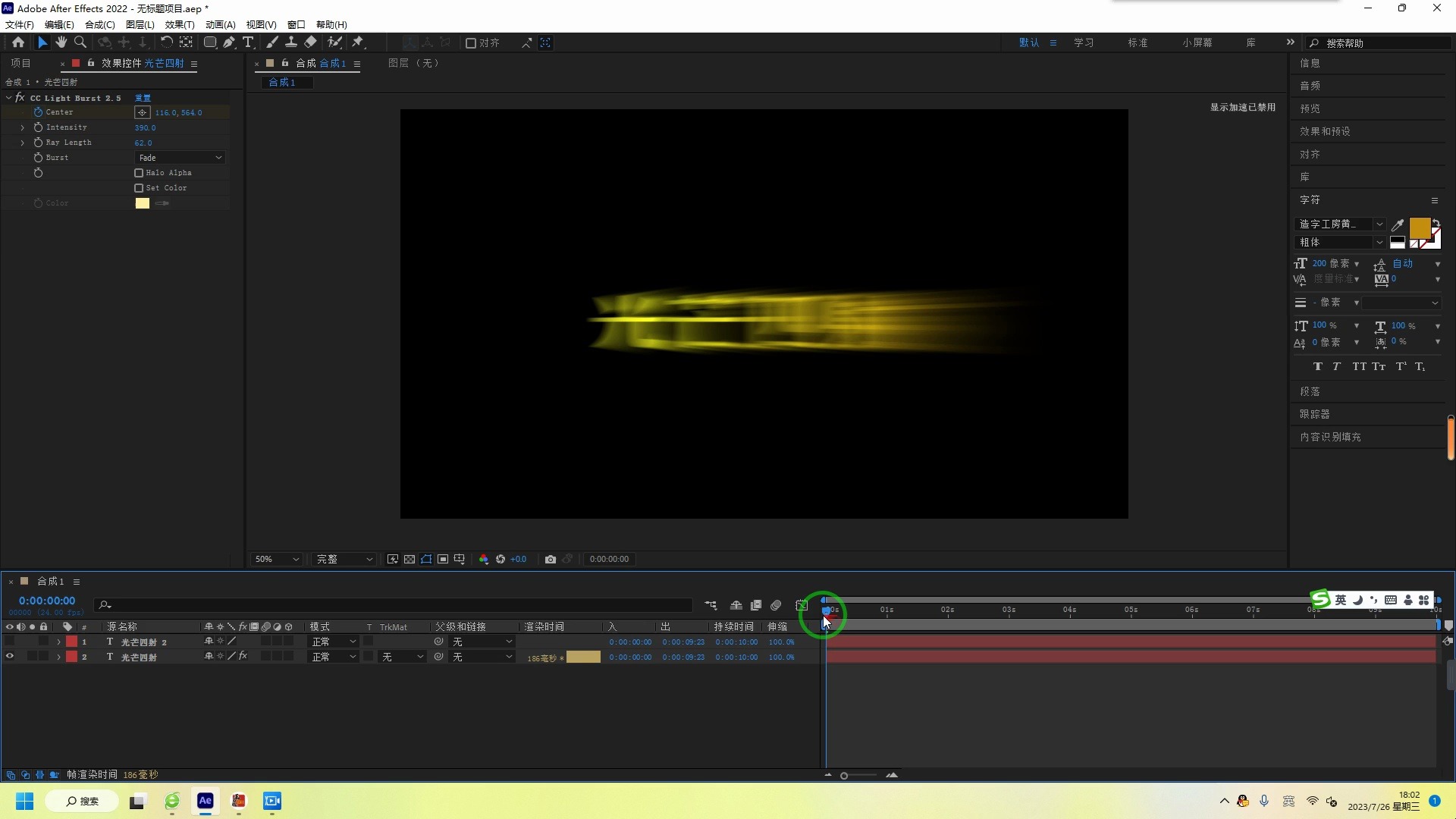Click the 重置 reset link
This screenshot has height=819, width=1456.
pyautogui.click(x=143, y=98)
